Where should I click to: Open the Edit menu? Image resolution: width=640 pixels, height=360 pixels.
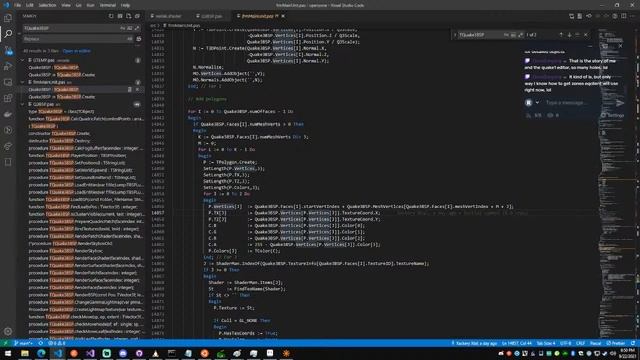[x=29, y=5]
